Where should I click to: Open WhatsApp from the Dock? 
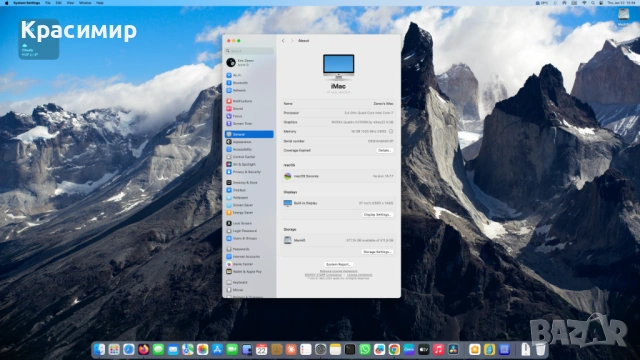coord(364,349)
